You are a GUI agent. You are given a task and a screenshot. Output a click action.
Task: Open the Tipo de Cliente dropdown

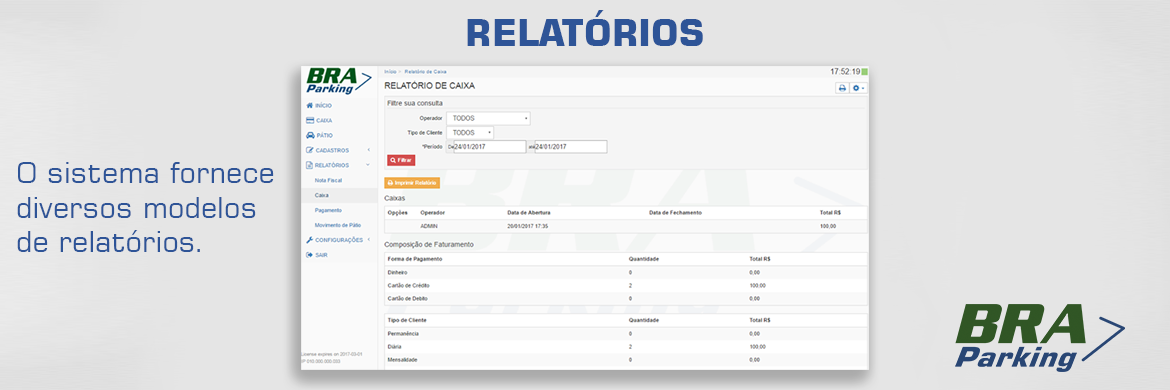[470, 133]
